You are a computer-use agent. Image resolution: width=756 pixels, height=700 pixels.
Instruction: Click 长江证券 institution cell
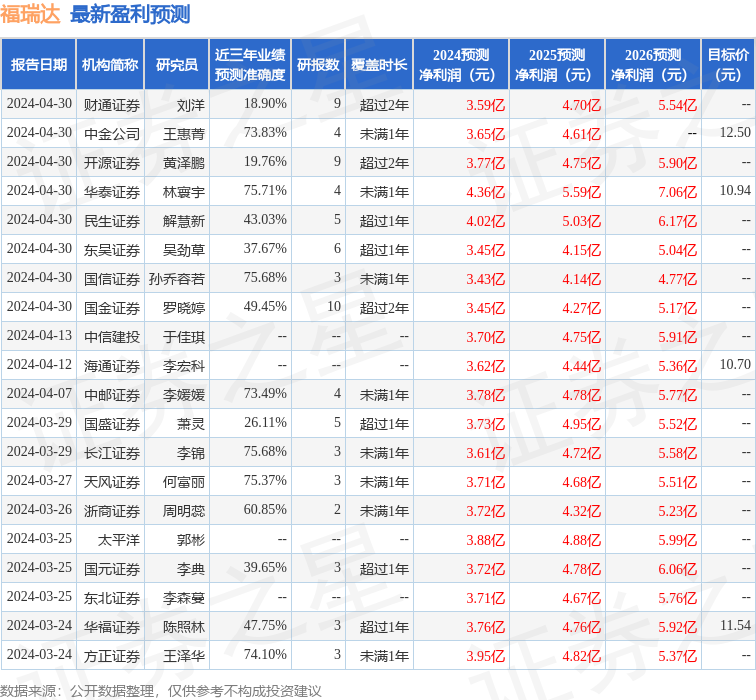[x=112, y=453]
